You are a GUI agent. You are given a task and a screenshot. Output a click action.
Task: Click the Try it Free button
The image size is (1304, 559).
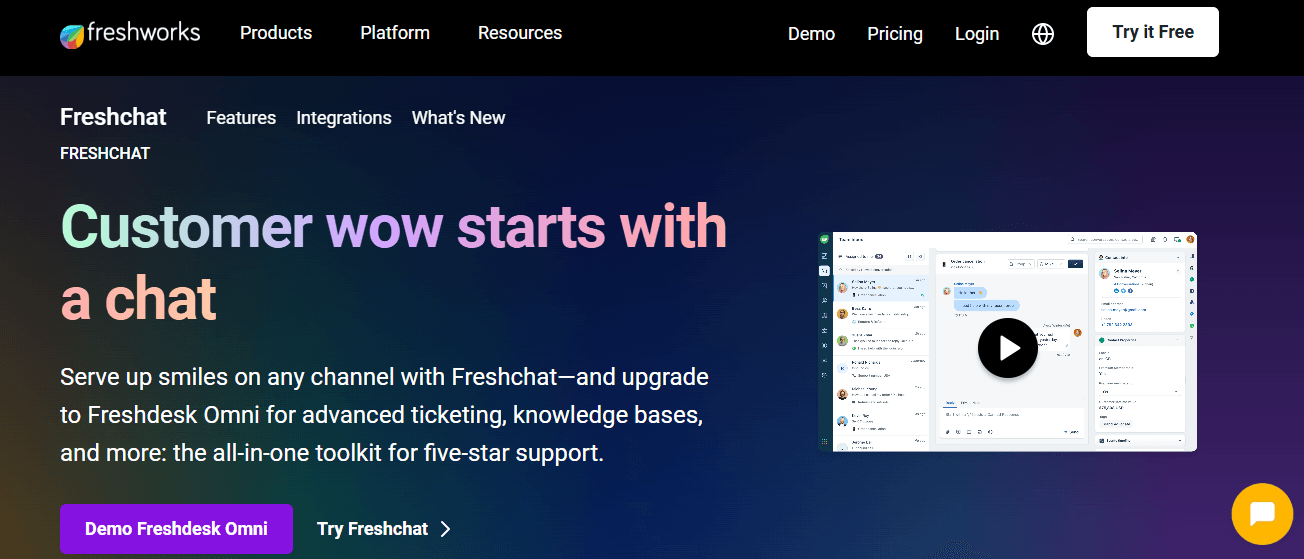click(1153, 32)
